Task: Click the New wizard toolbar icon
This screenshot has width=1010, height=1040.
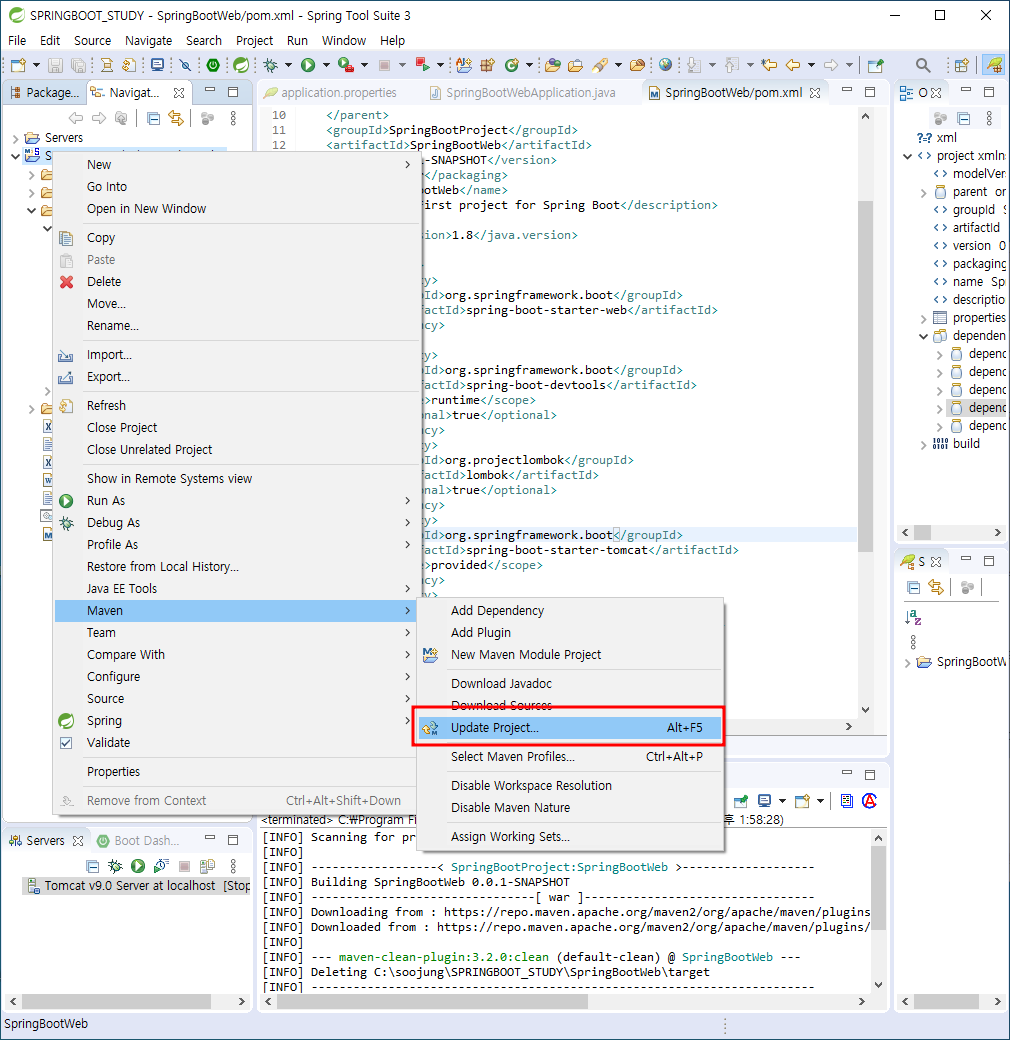Action: coord(18,65)
